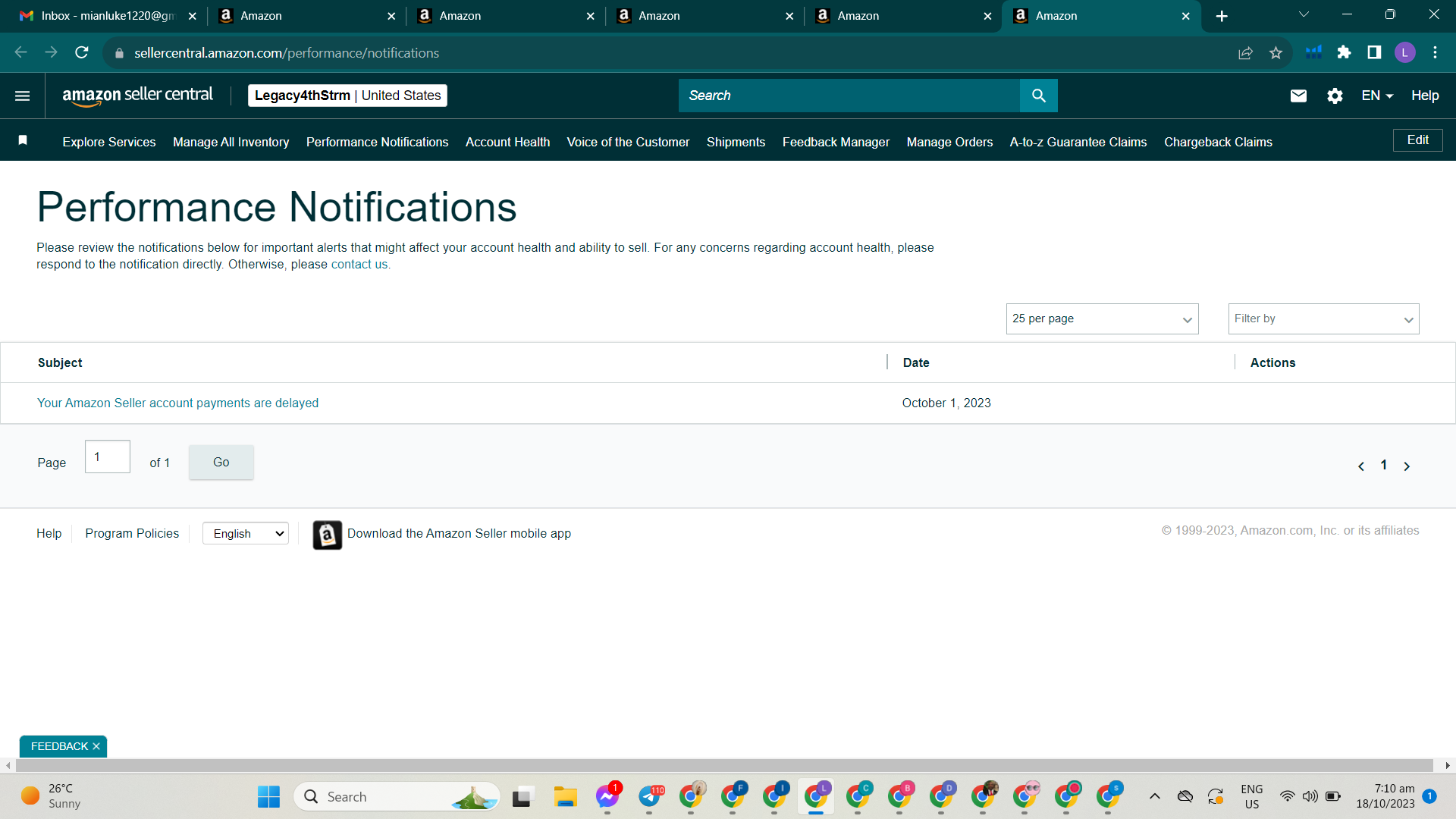Click the Edit bookmarks button
The width and height of the screenshot is (1456, 819).
click(x=1417, y=140)
